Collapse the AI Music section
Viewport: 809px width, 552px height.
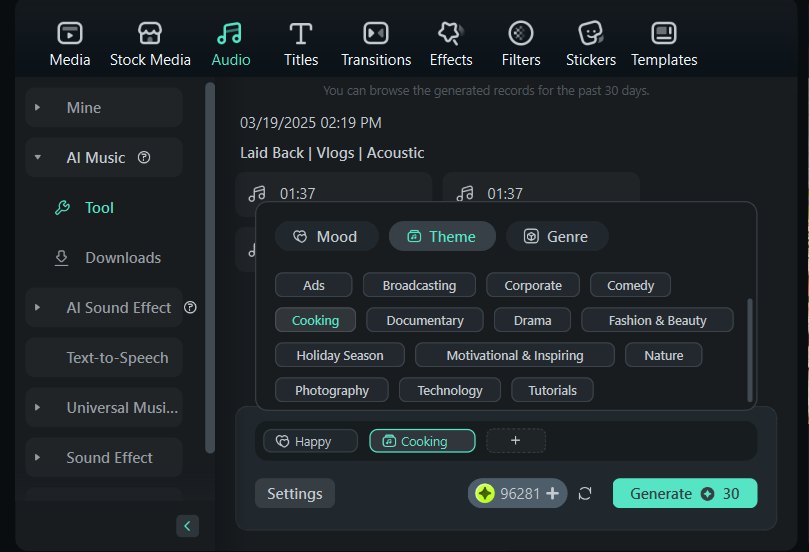pyautogui.click(x=37, y=157)
